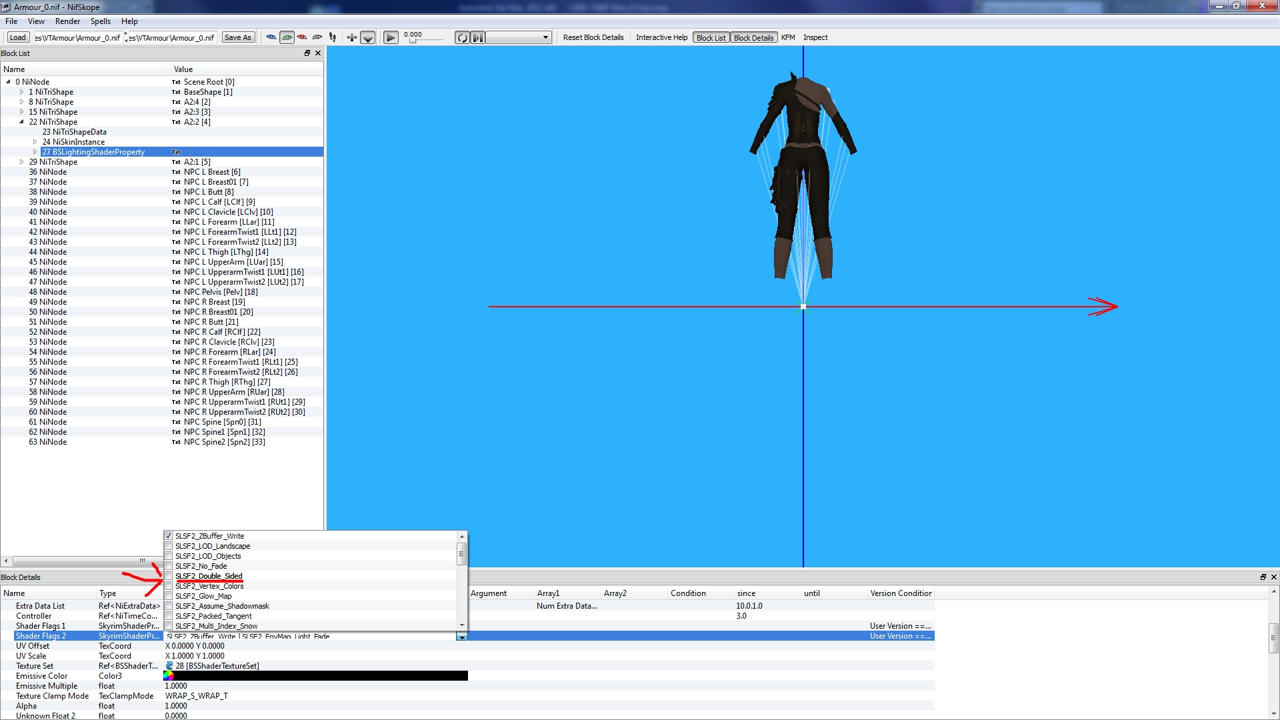Click the gray eye view icon
Screen dimensions: 1280x720
tap(317, 37)
